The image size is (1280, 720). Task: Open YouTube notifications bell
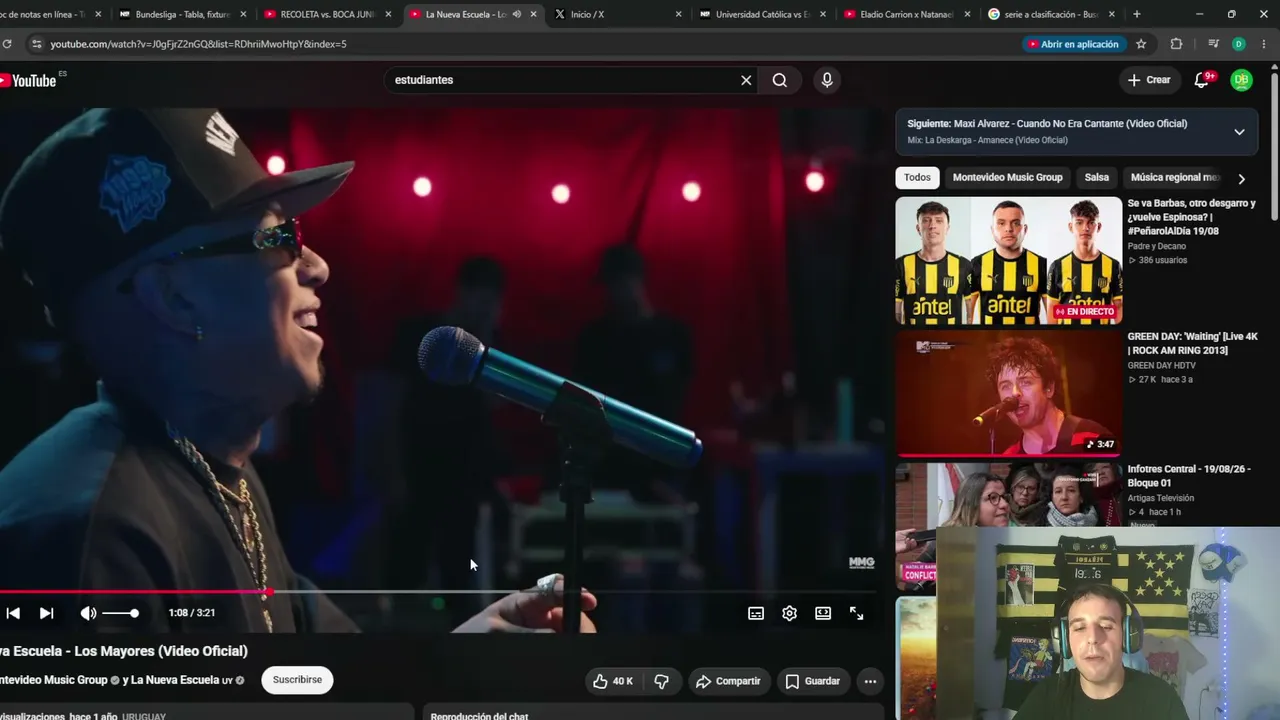pos(1202,80)
